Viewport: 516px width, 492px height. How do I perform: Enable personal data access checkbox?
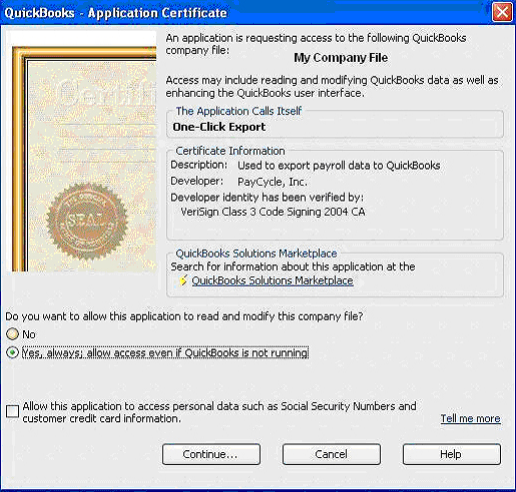coord(13,411)
